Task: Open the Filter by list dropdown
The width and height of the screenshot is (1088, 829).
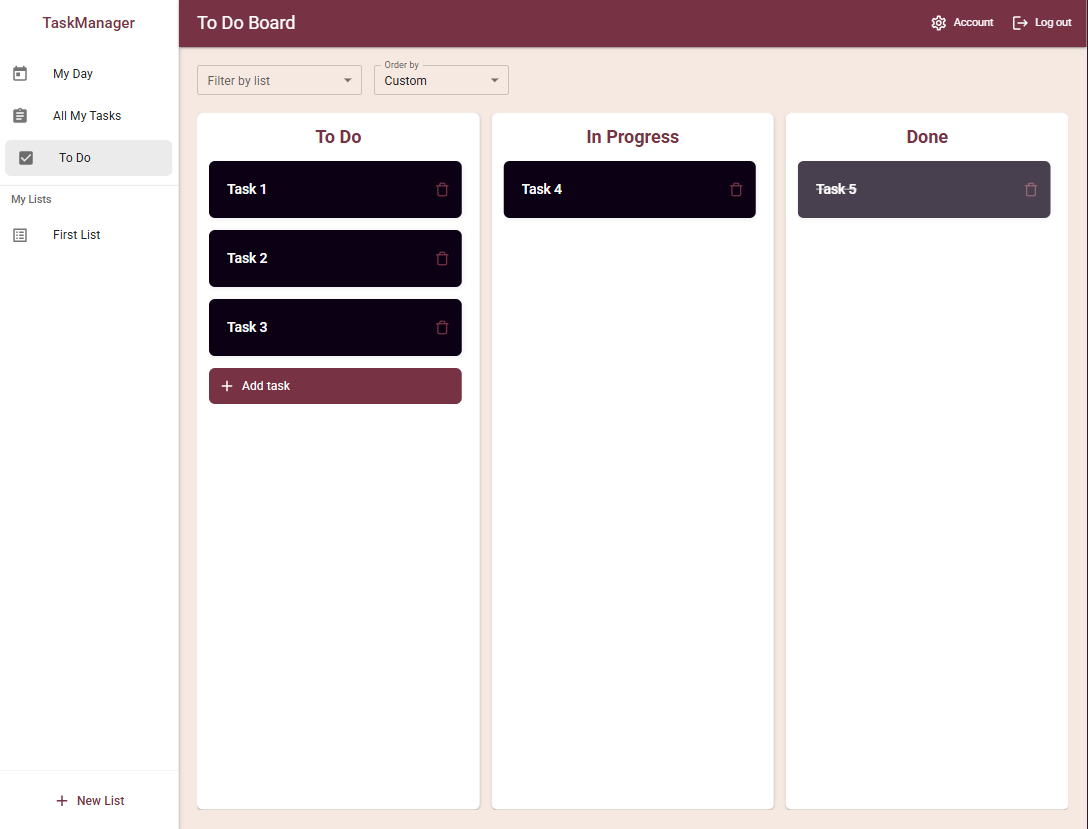Action: [279, 80]
